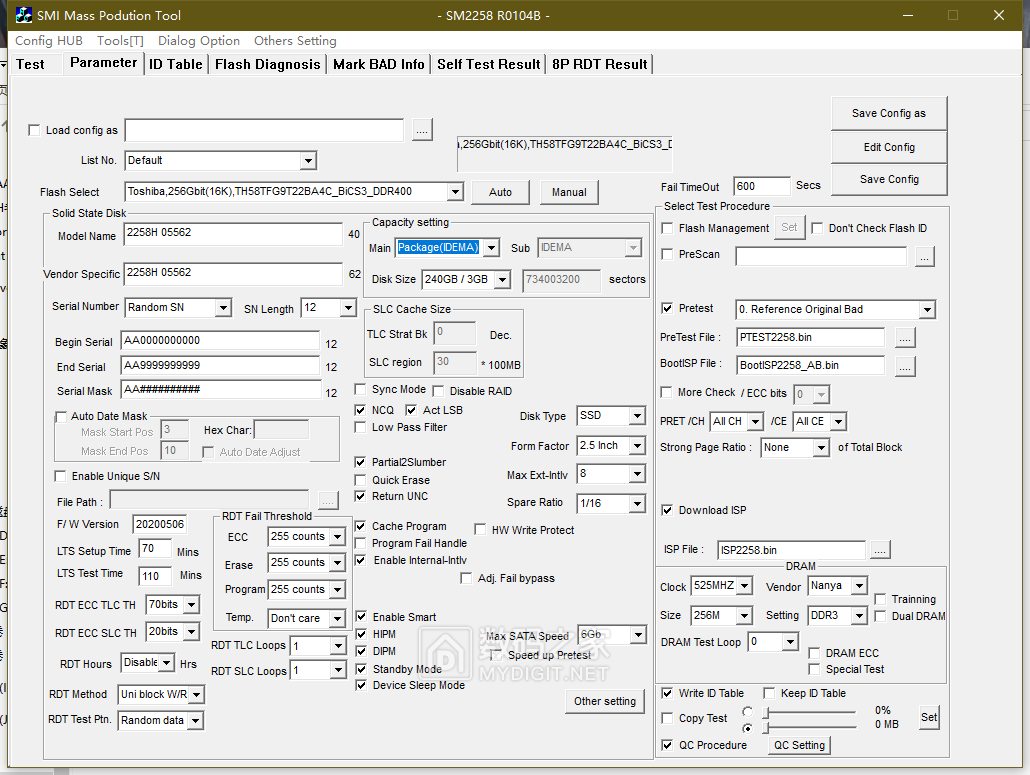Toggle Write ID Table checkbox

tap(667, 693)
